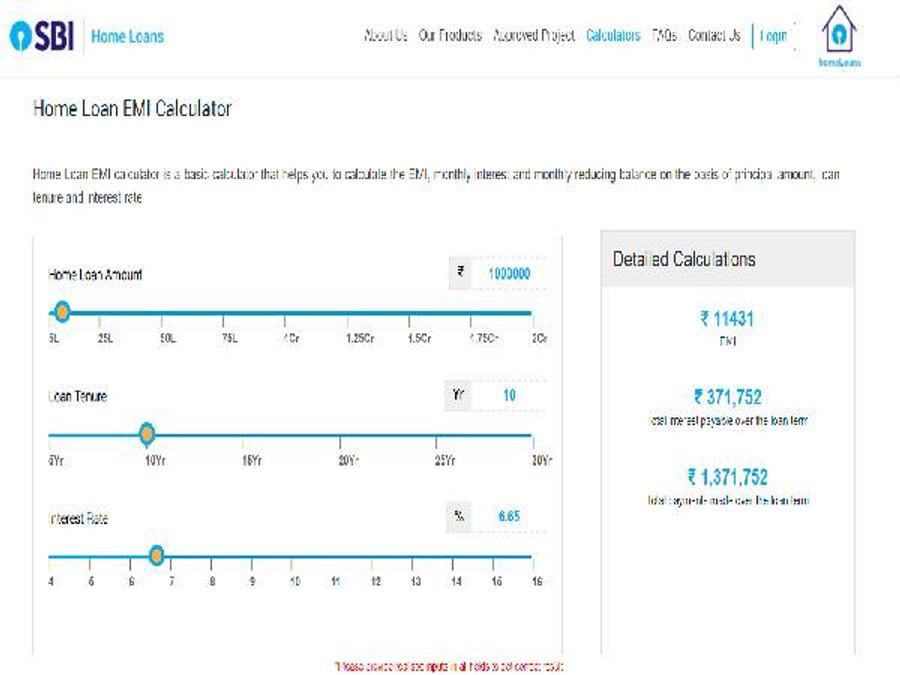Set tenure slider to 25Yr mark
Screen dimensions: 900x675
(436, 435)
